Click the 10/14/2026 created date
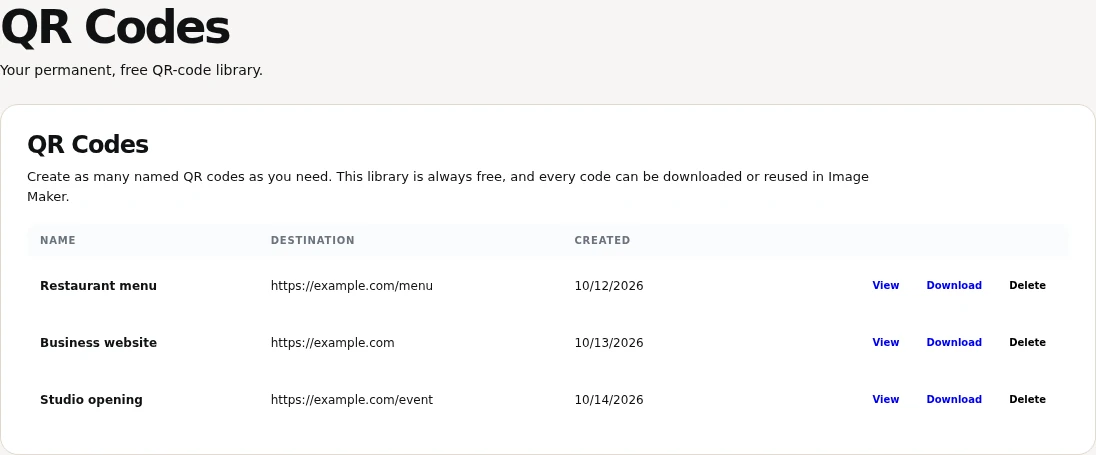Screen dimensions: 1096x455 (609, 400)
